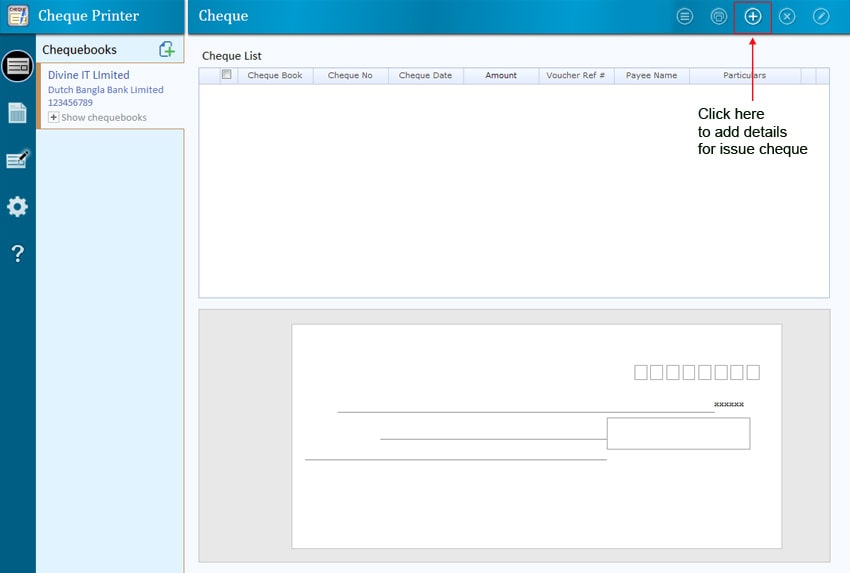The height and width of the screenshot is (573, 850).
Task: Toggle the select-all checkbox in cheque list
Action: (x=227, y=75)
